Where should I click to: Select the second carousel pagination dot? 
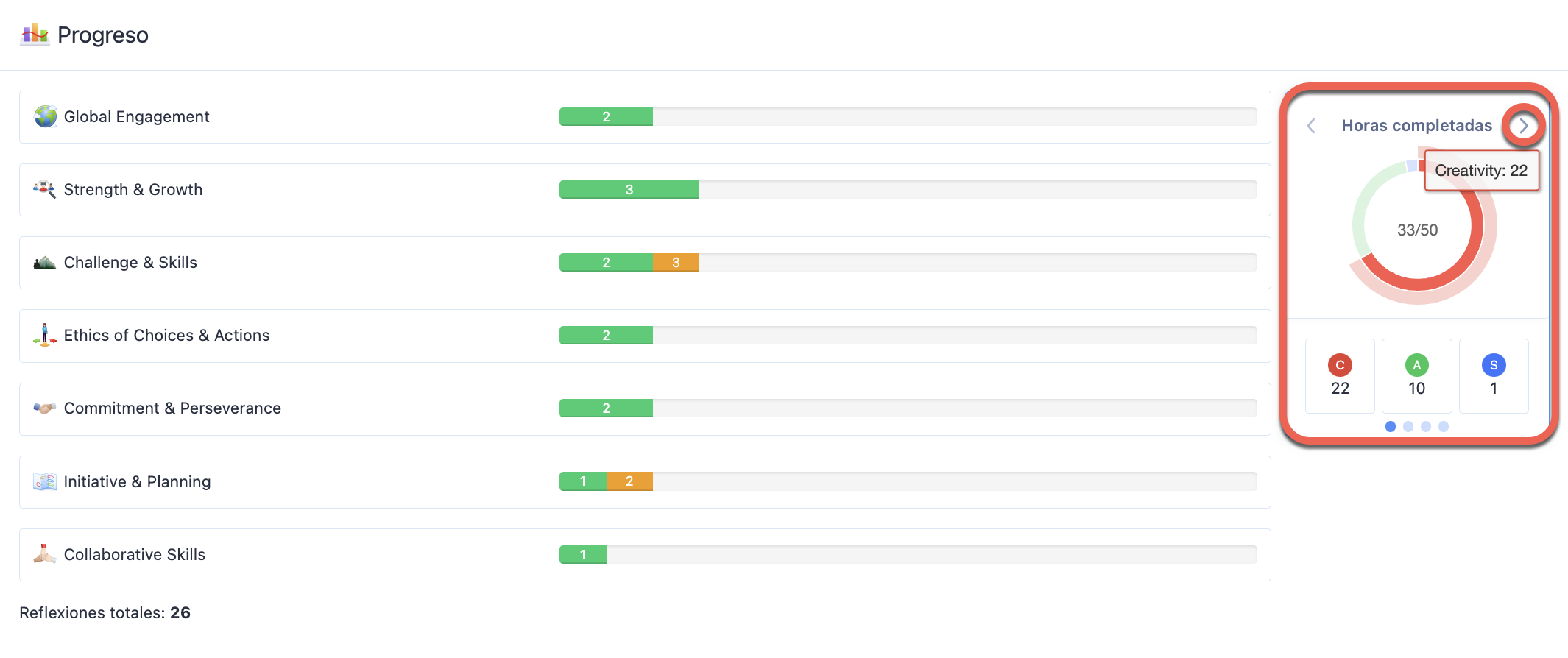[1408, 426]
